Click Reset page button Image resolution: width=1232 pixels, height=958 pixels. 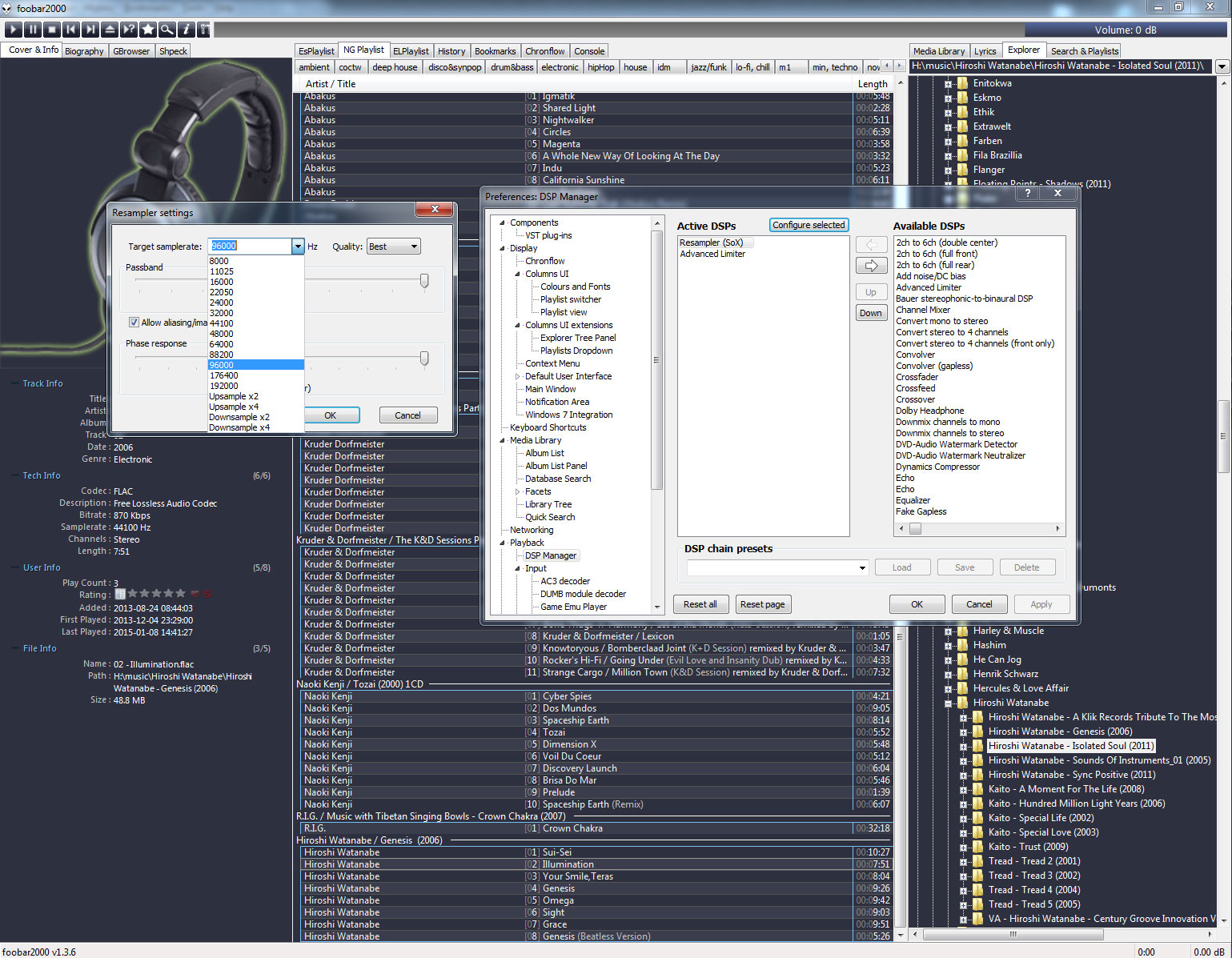[x=762, y=604]
